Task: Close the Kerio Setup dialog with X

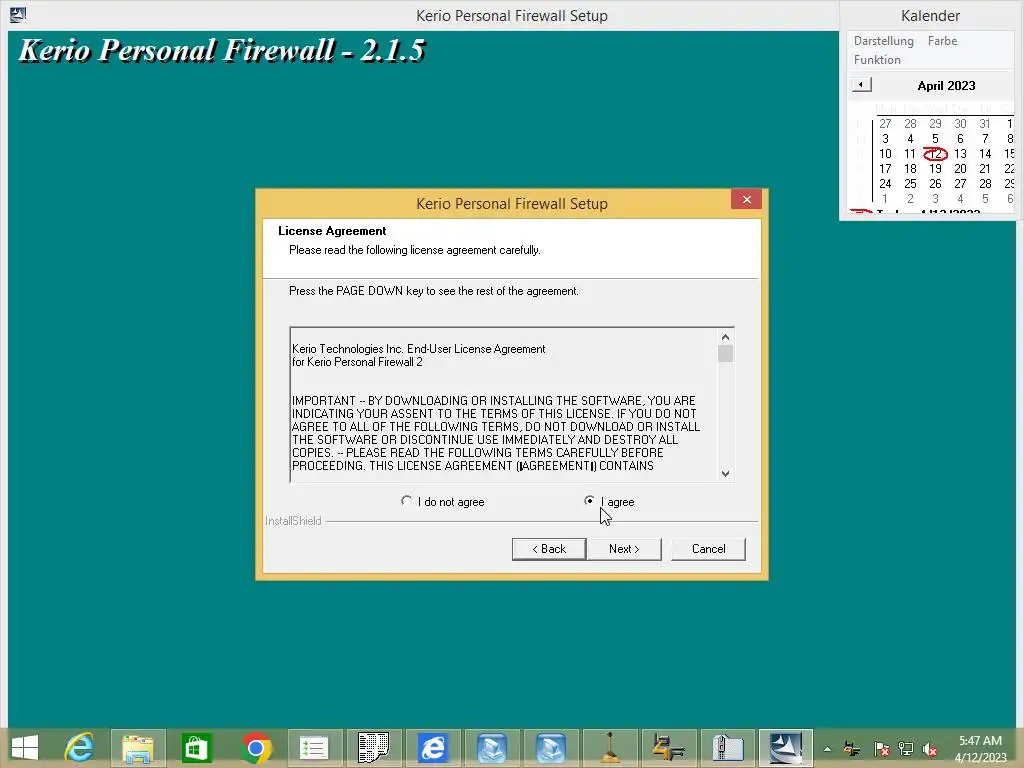Action: point(746,199)
